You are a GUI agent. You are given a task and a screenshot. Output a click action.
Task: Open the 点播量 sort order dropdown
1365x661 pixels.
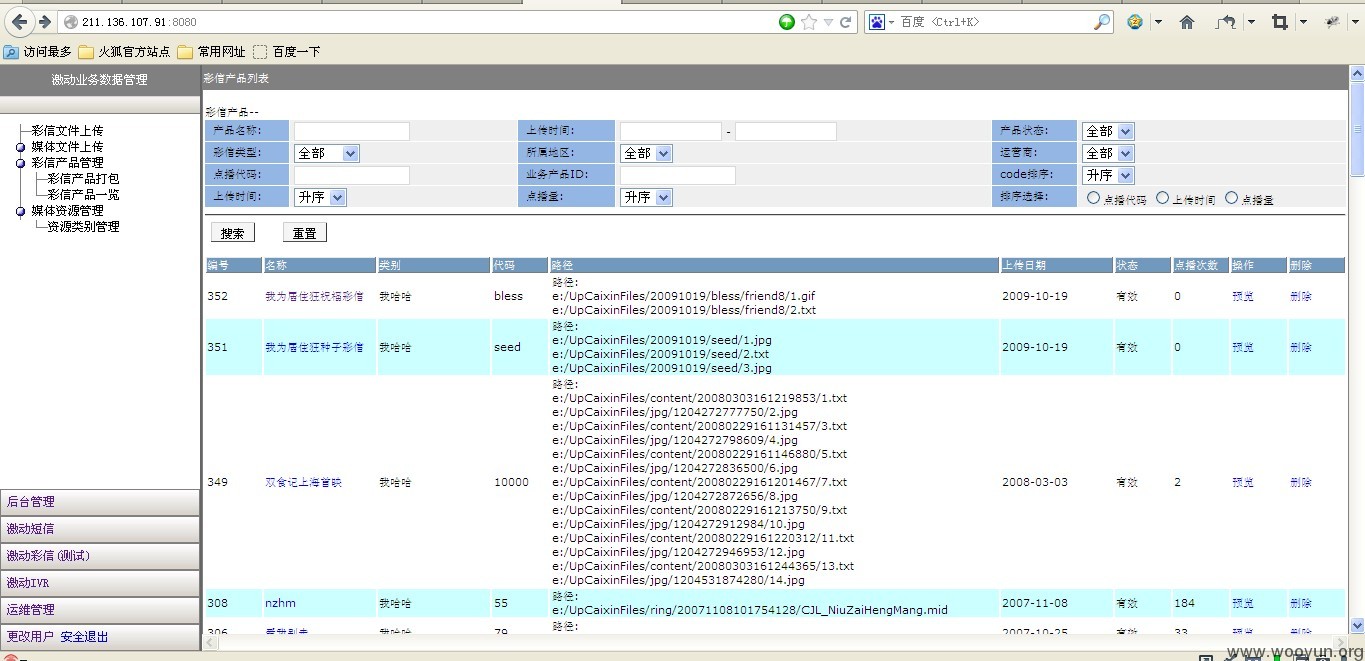[x=646, y=197]
